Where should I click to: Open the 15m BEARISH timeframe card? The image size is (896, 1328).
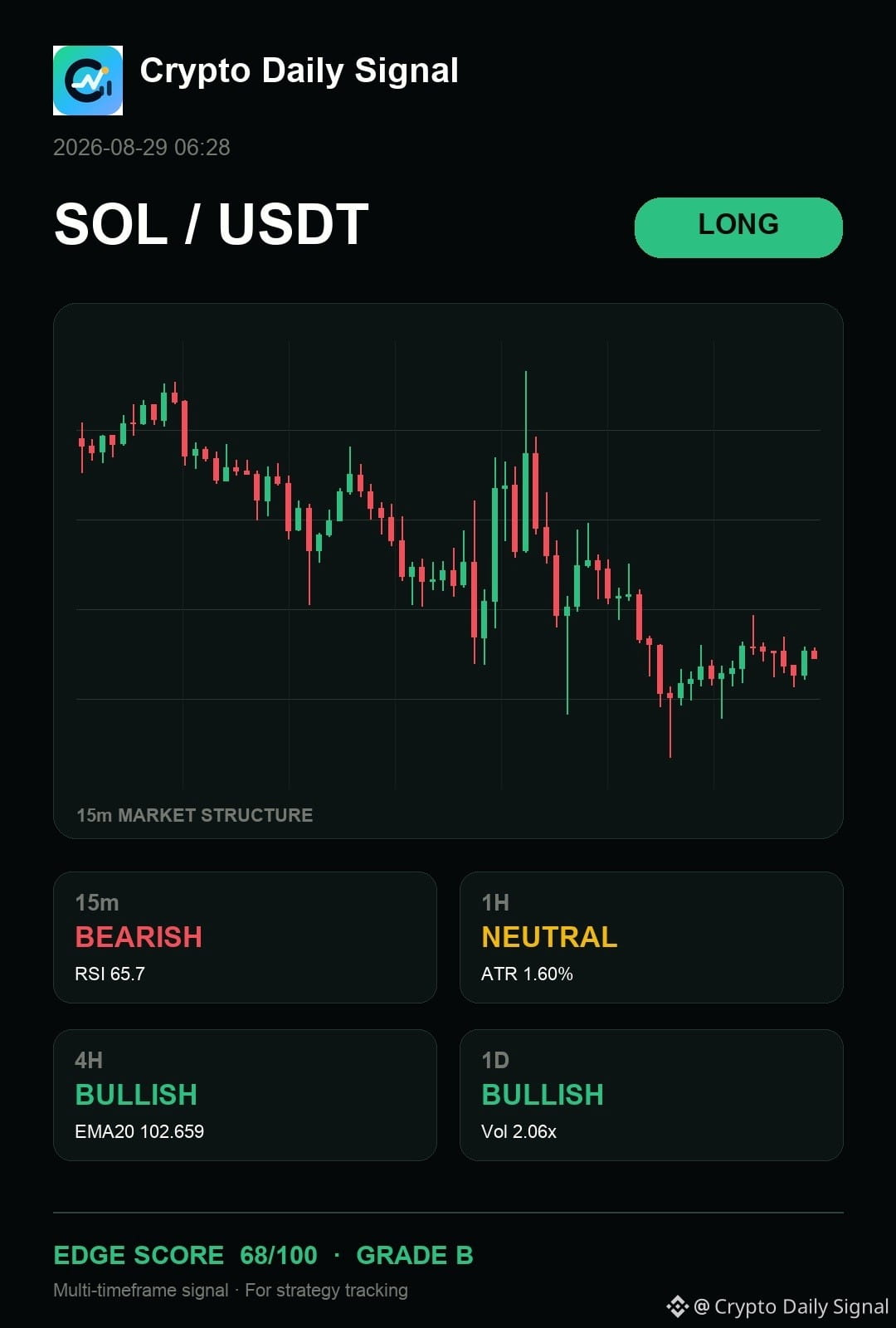point(245,937)
